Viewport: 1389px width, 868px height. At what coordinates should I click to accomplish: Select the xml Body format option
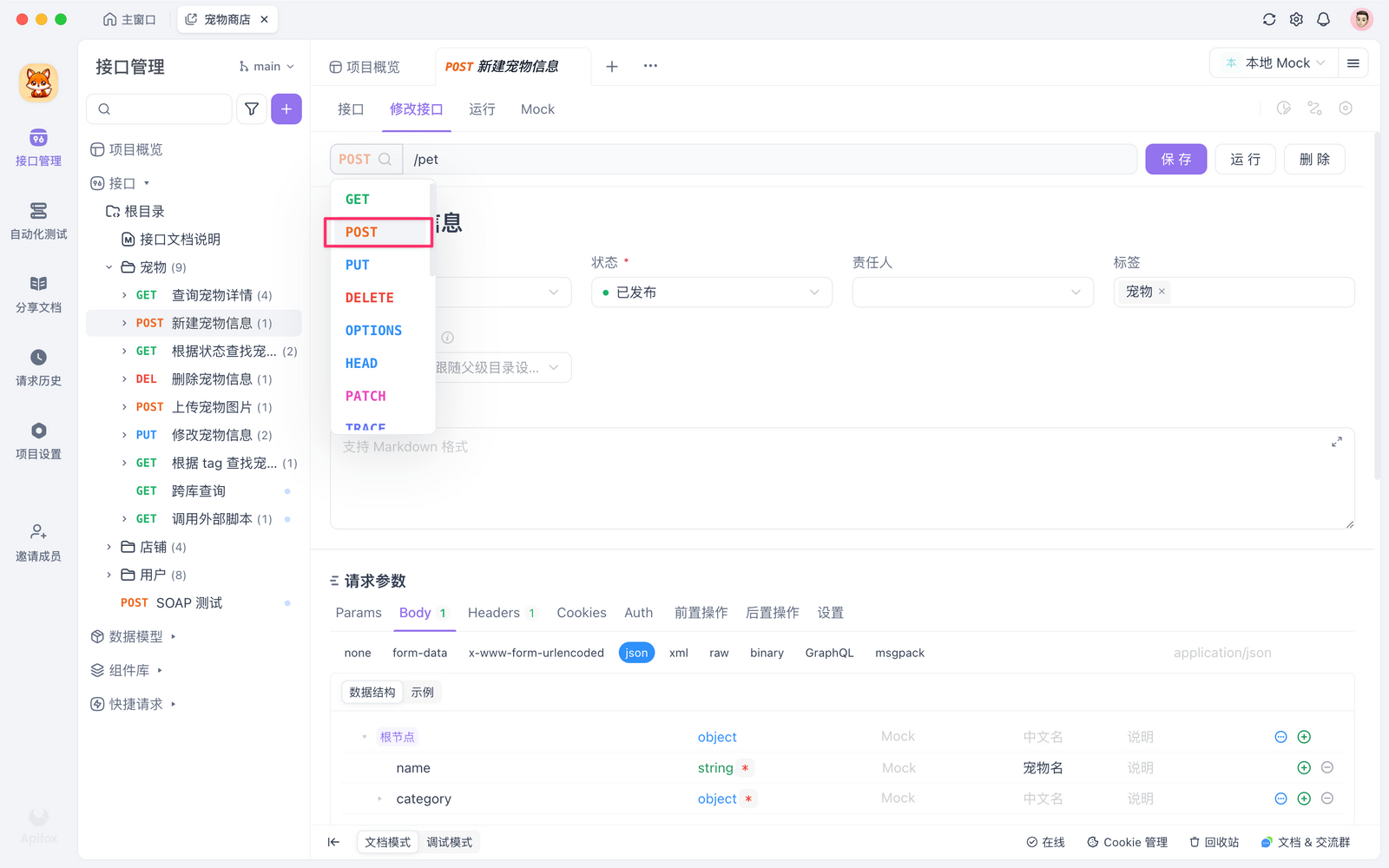[x=678, y=652]
